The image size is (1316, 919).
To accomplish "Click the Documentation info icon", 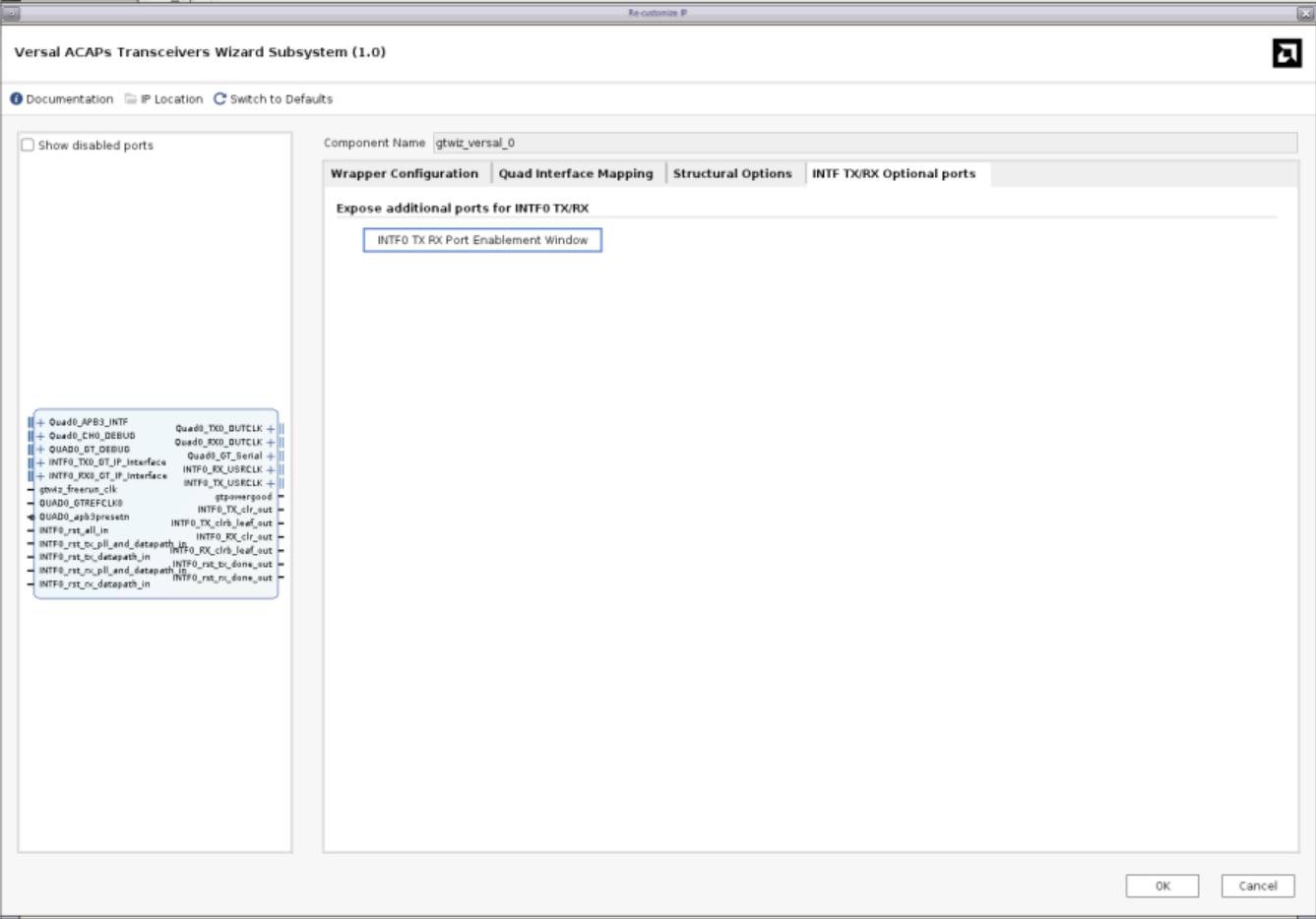I will [16, 99].
